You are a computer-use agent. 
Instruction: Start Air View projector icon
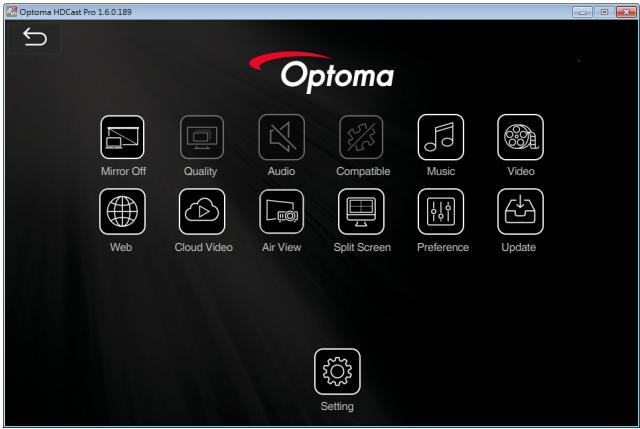(282, 211)
